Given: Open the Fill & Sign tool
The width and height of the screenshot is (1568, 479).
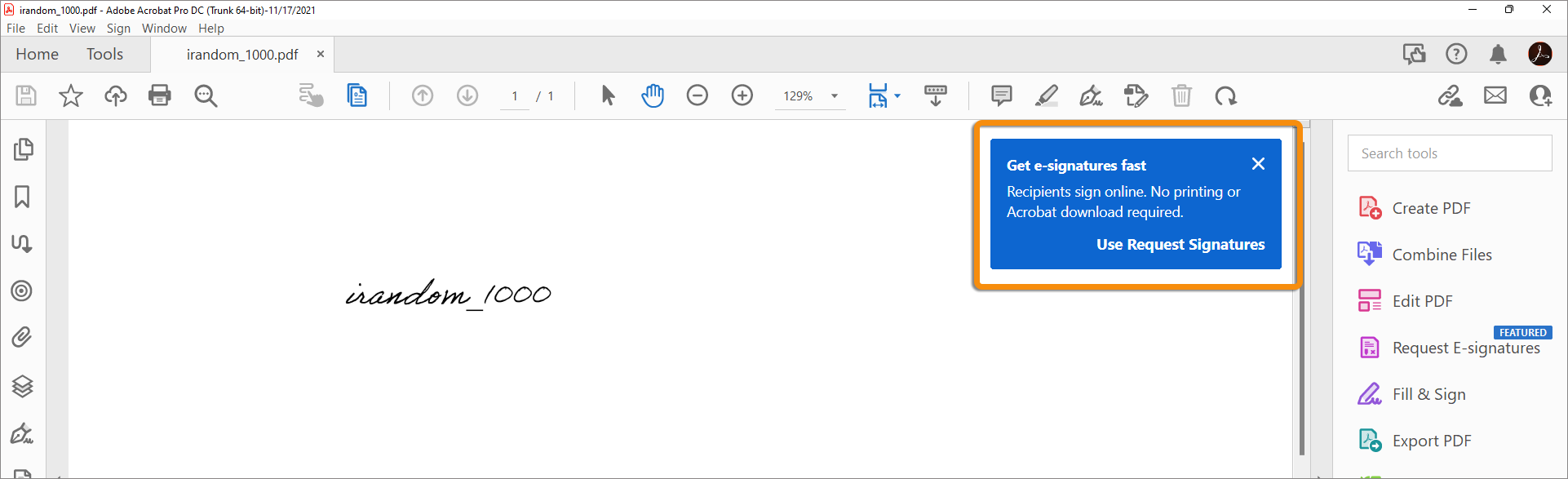Looking at the screenshot, I should pos(1428,394).
